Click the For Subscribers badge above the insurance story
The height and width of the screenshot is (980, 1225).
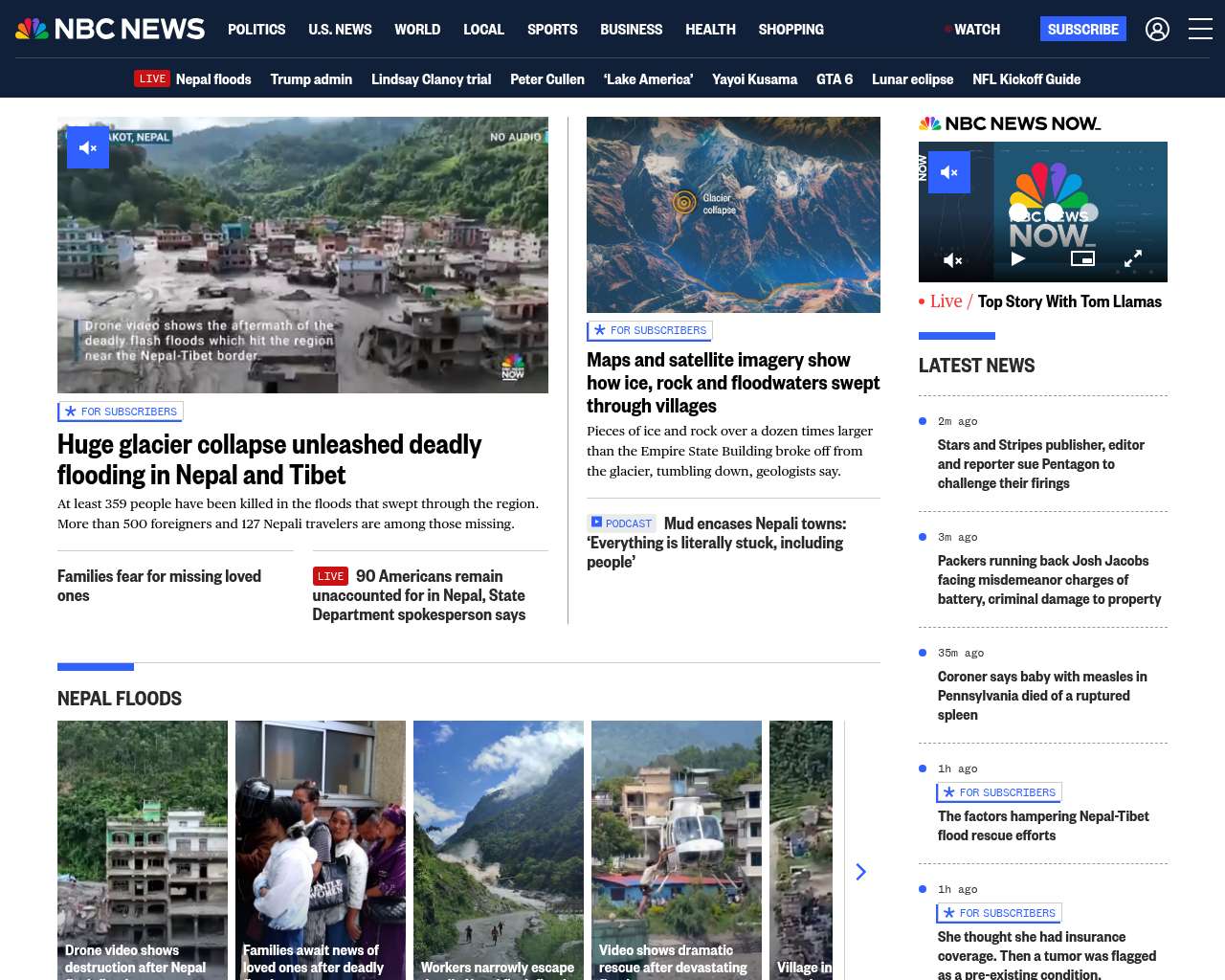coord(999,913)
